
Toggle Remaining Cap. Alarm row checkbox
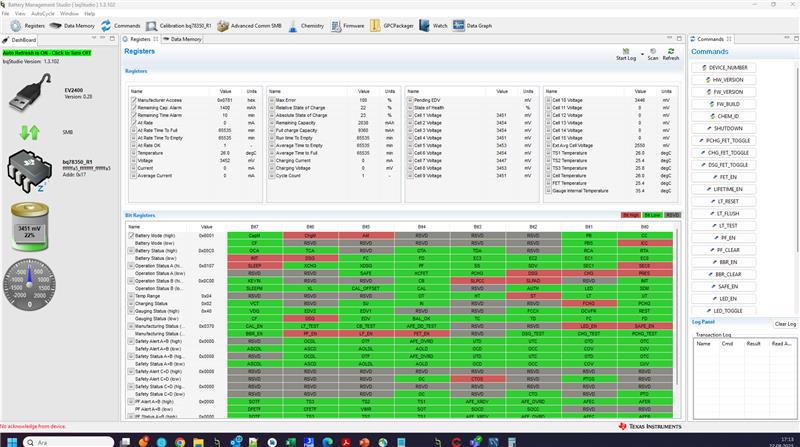(x=134, y=108)
